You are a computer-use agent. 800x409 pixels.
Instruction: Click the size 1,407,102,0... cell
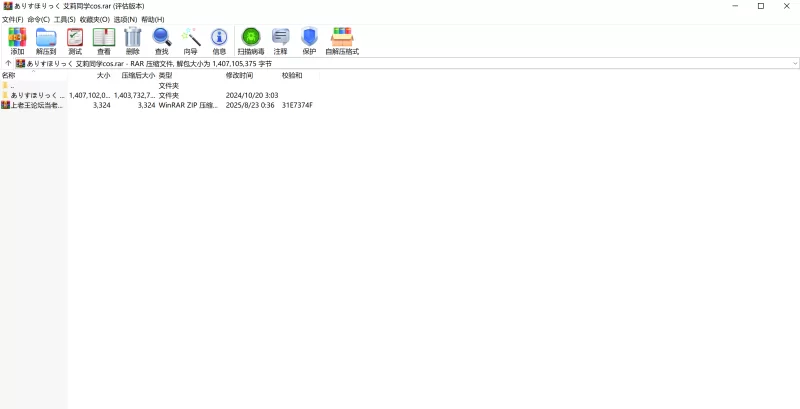90,95
